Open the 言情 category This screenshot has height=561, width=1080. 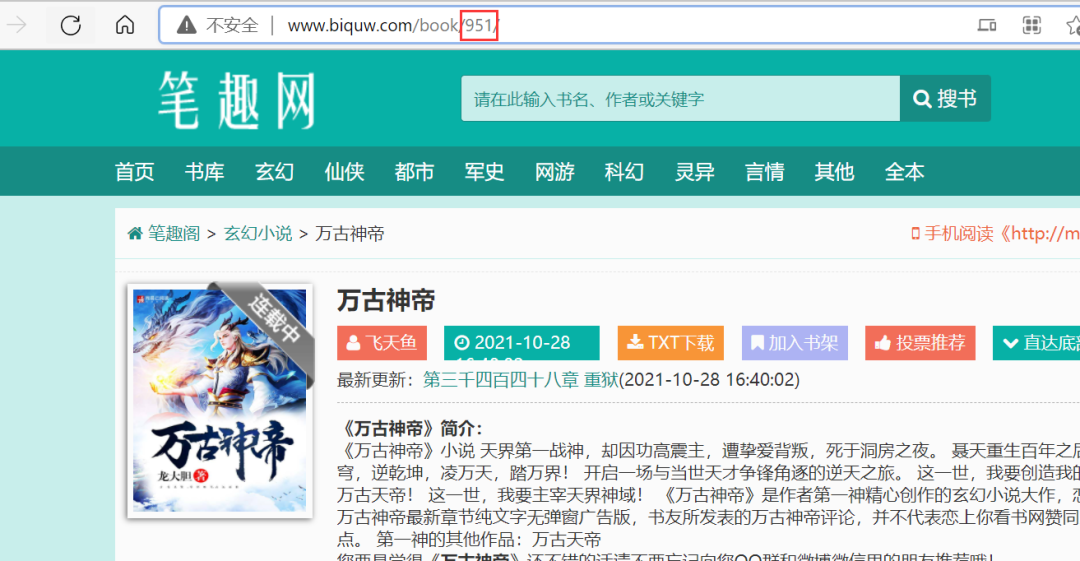pos(765,172)
